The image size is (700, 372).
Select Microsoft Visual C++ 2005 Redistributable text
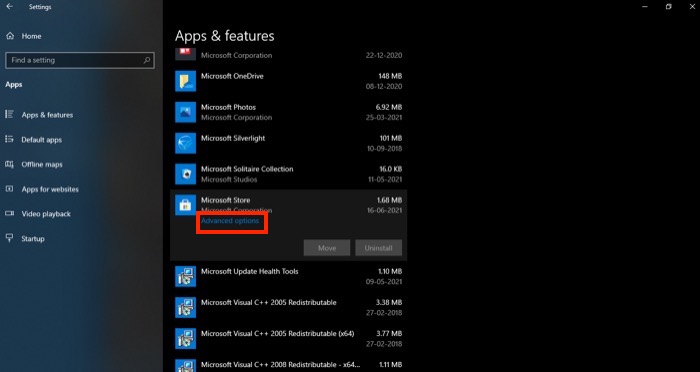(x=268, y=302)
